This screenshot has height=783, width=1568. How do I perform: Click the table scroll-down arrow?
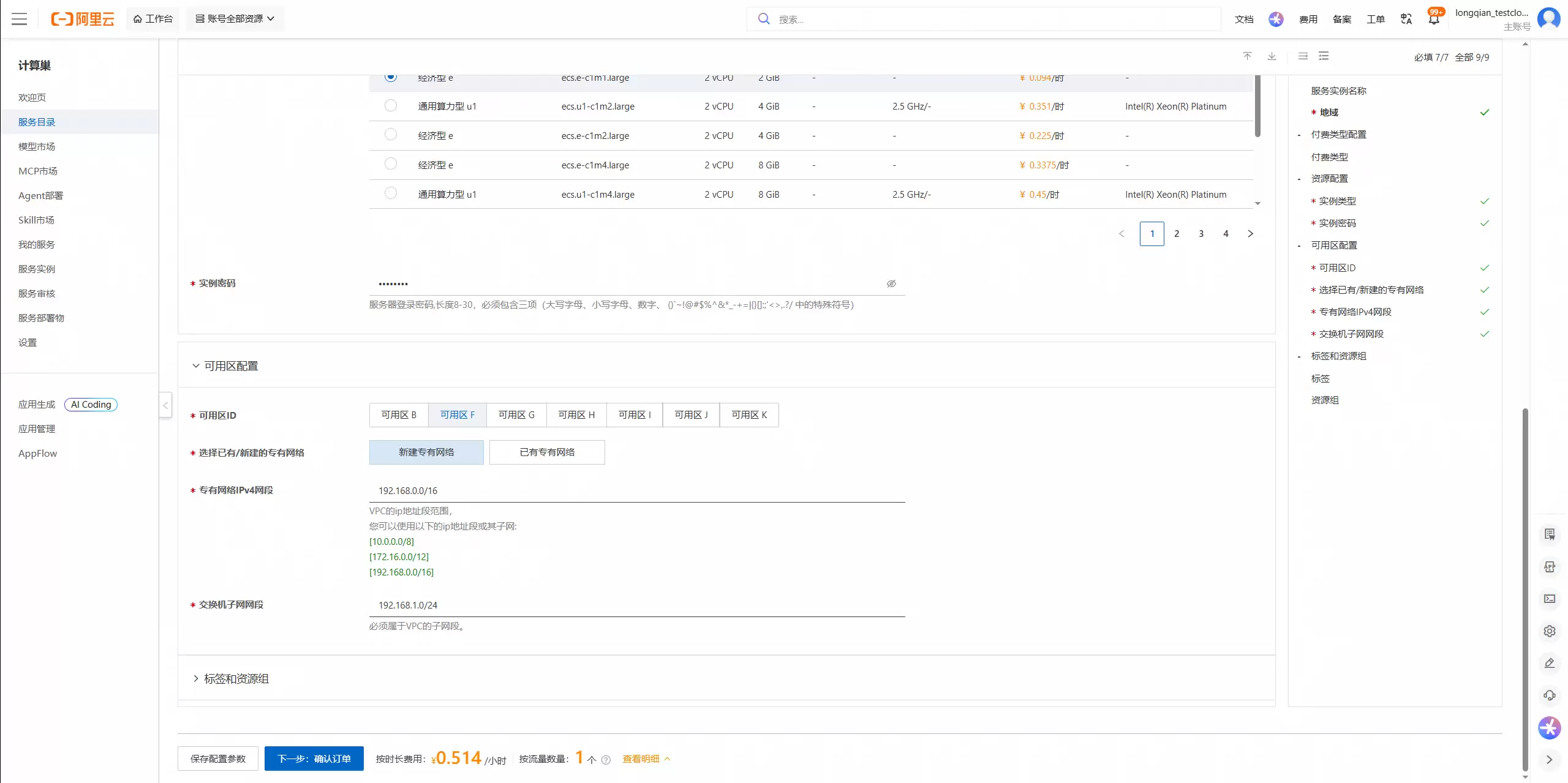point(1257,203)
